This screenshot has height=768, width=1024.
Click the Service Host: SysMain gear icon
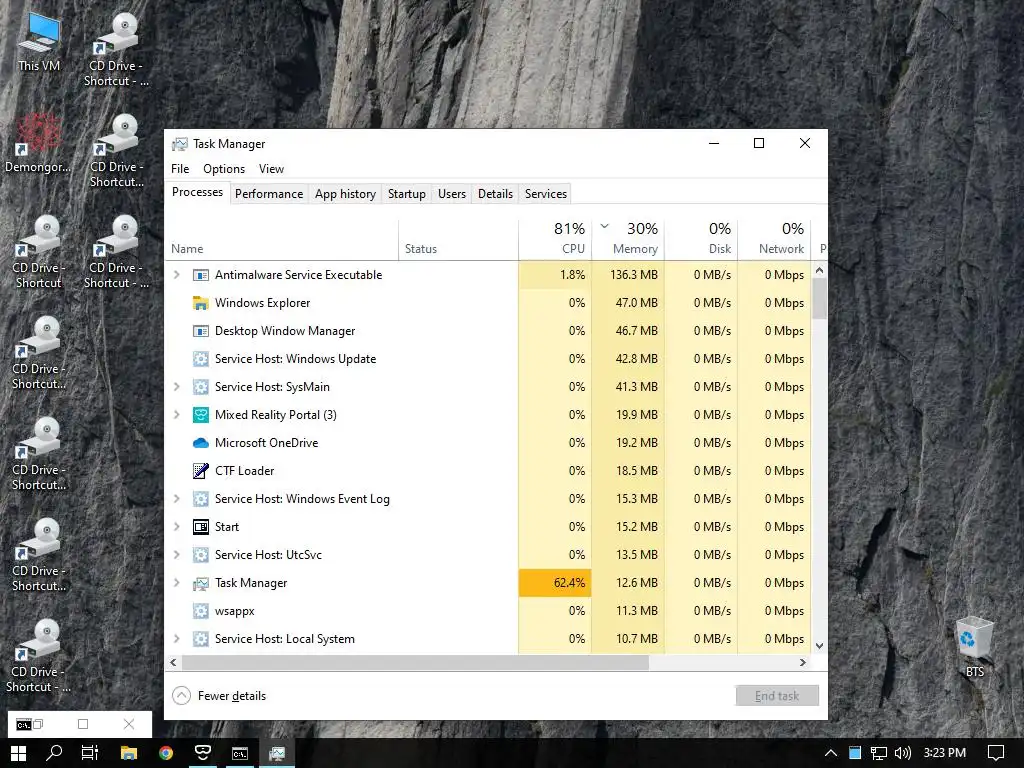point(200,387)
